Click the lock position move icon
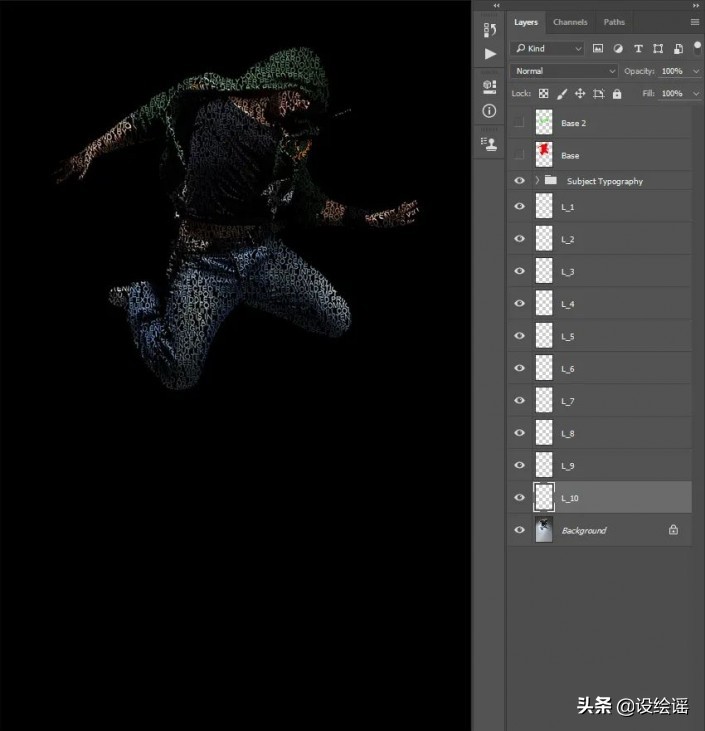The image size is (705, 731). 580,94
